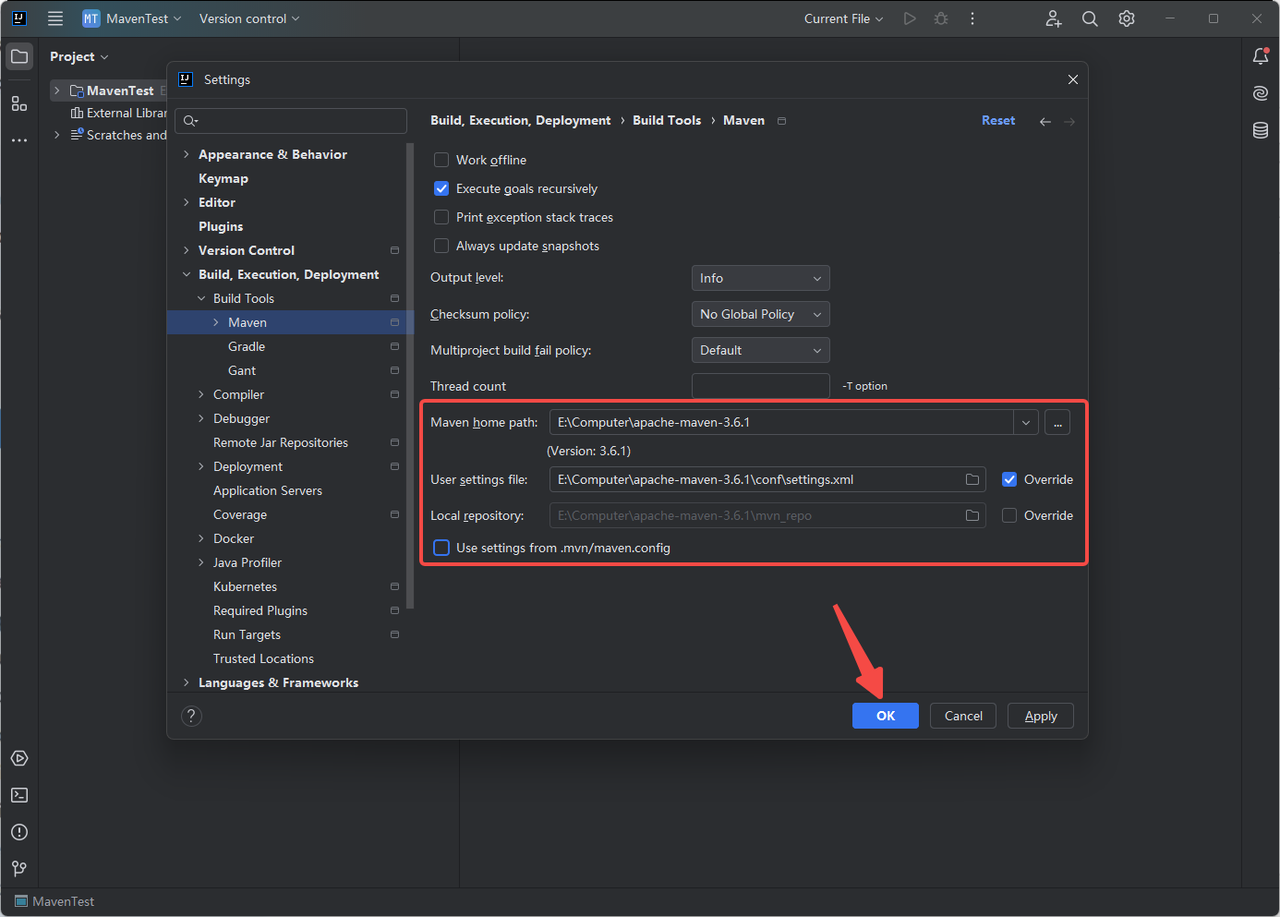Viewport: 1280px width, 917px height.
Task: Browse folder for Local repository
Action: coord(972,516)
